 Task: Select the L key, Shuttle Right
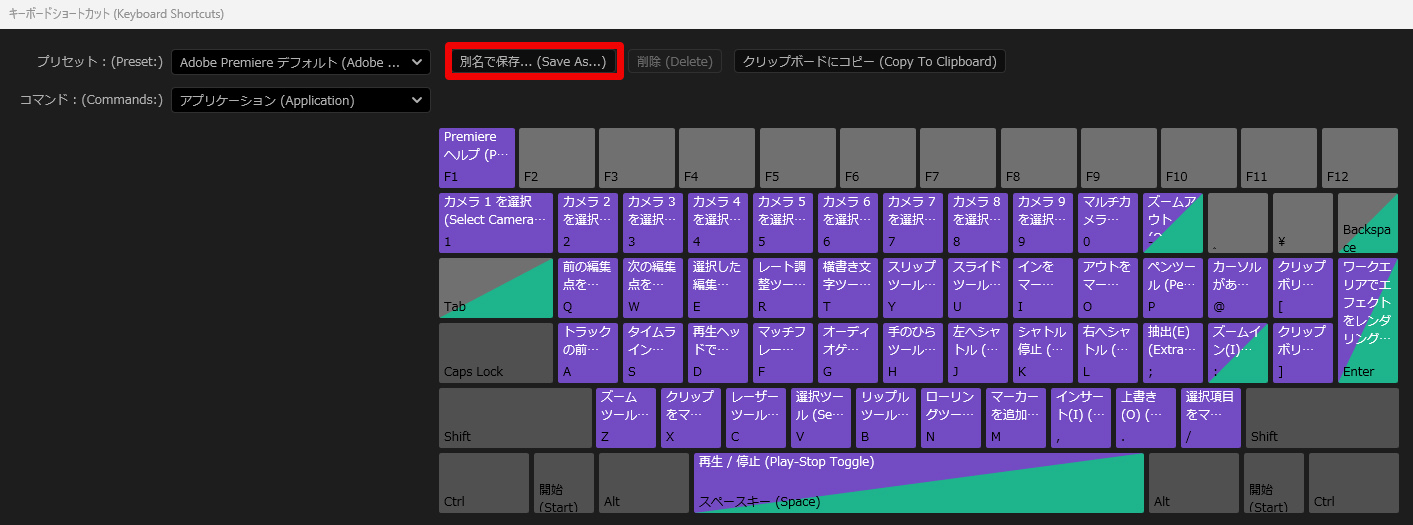(1108, 353)
